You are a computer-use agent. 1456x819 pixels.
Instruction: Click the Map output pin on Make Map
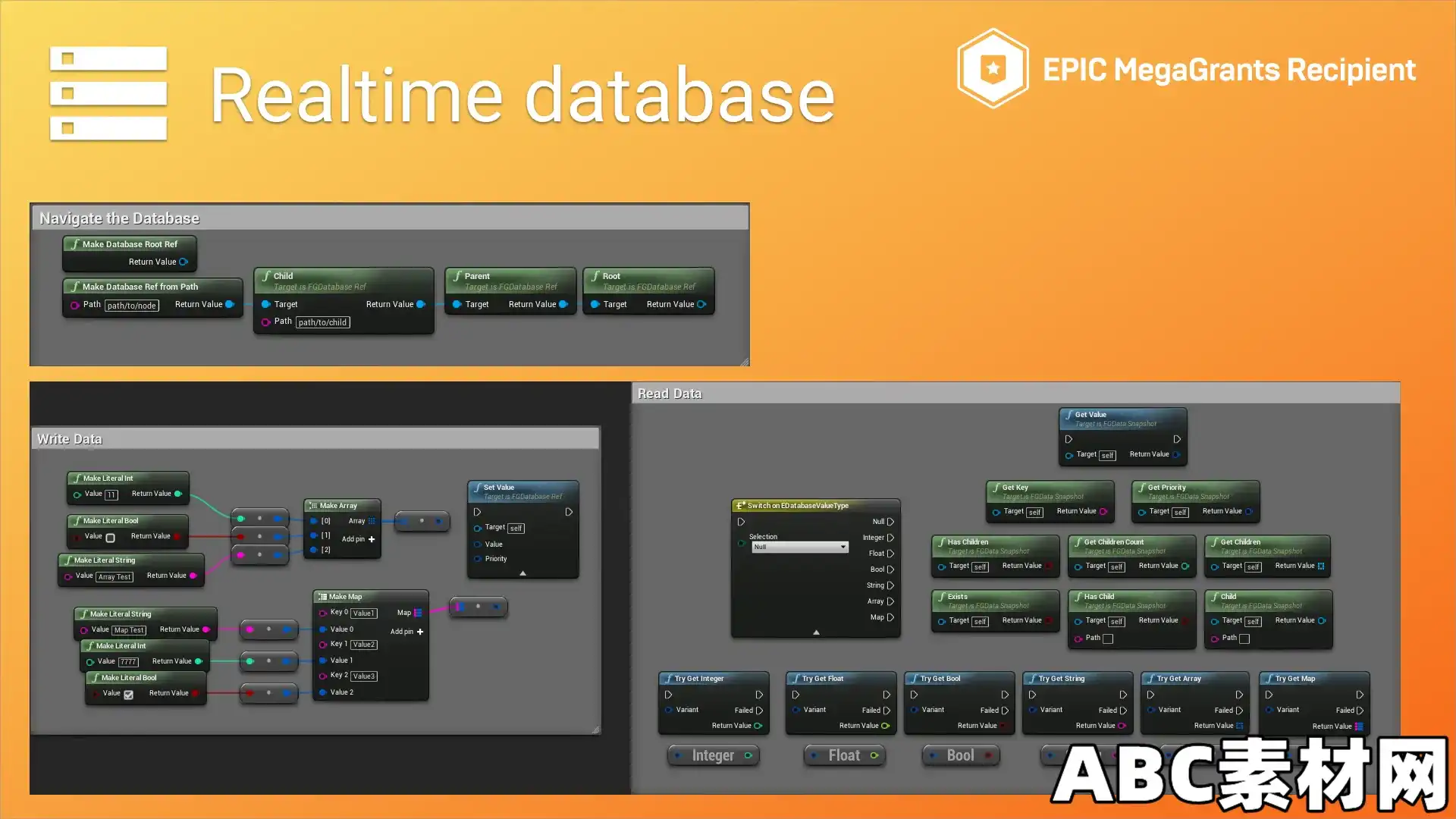pyautogui.click(x=418, y=613)
